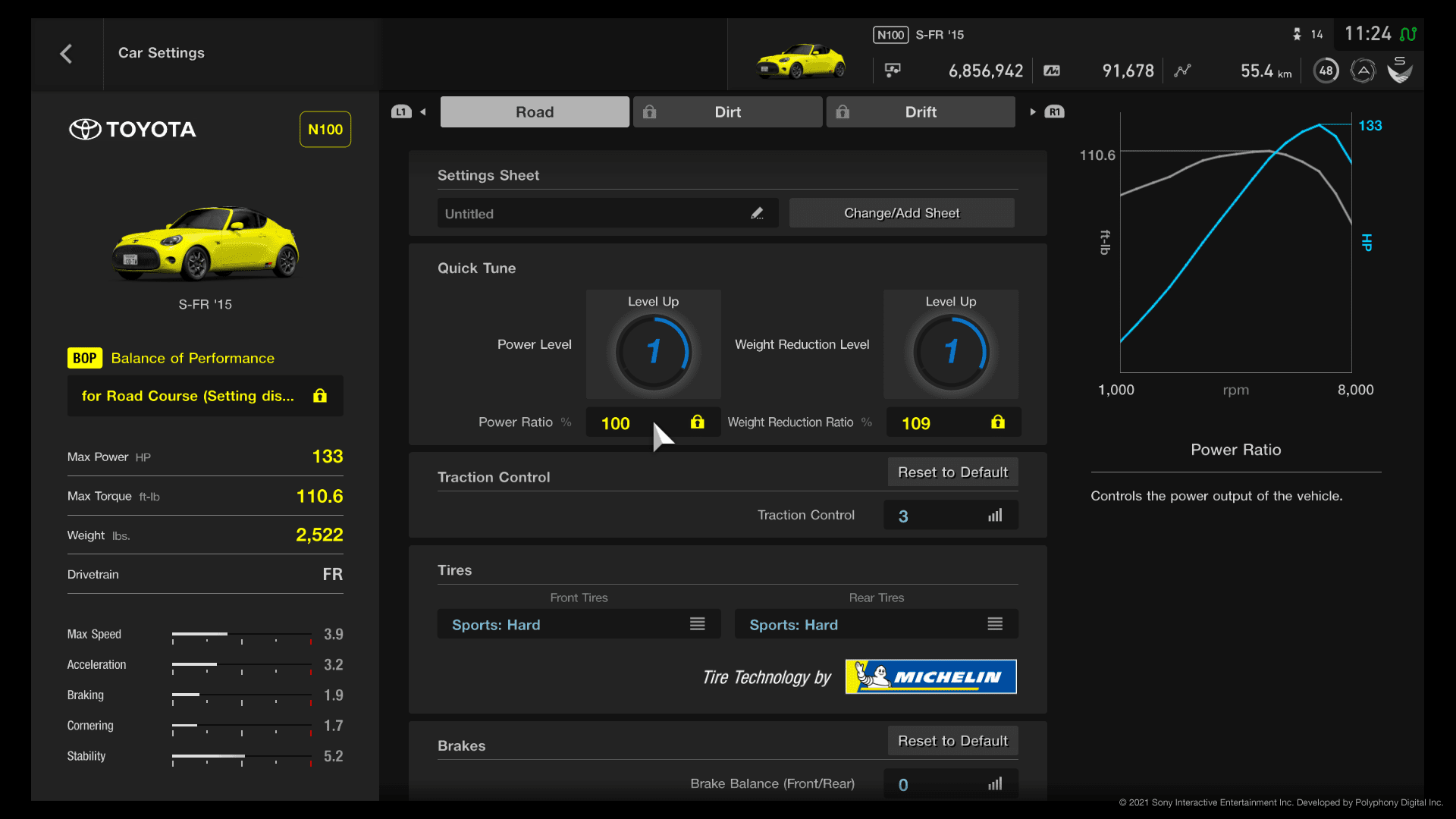The height and width of the screenshot is (819, 1456).
Task: Click the Traction Control bars icon
Action: click(x=995, y=516)
